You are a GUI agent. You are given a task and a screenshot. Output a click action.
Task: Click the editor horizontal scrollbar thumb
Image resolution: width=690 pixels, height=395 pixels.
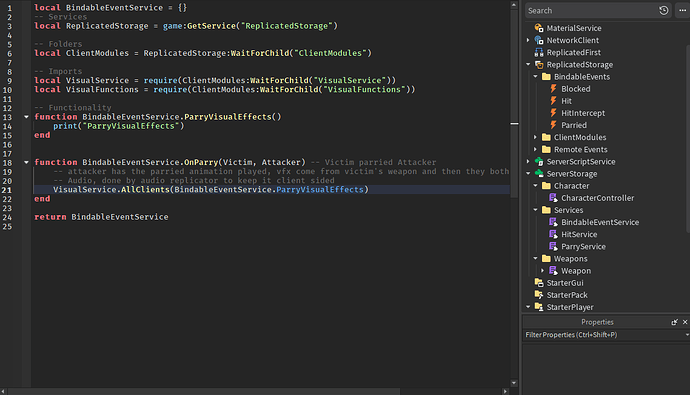click(x=204, y=391)
